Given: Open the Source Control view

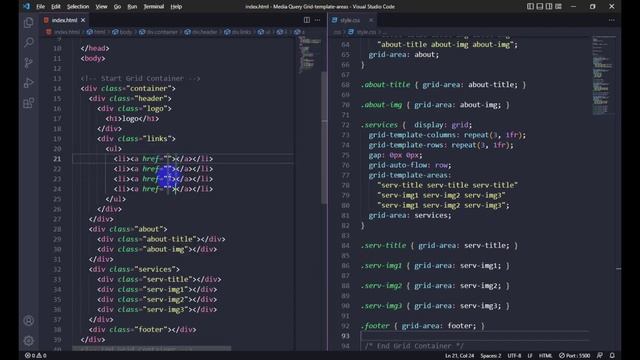Looking at the screenshot, I should (29, 62).
